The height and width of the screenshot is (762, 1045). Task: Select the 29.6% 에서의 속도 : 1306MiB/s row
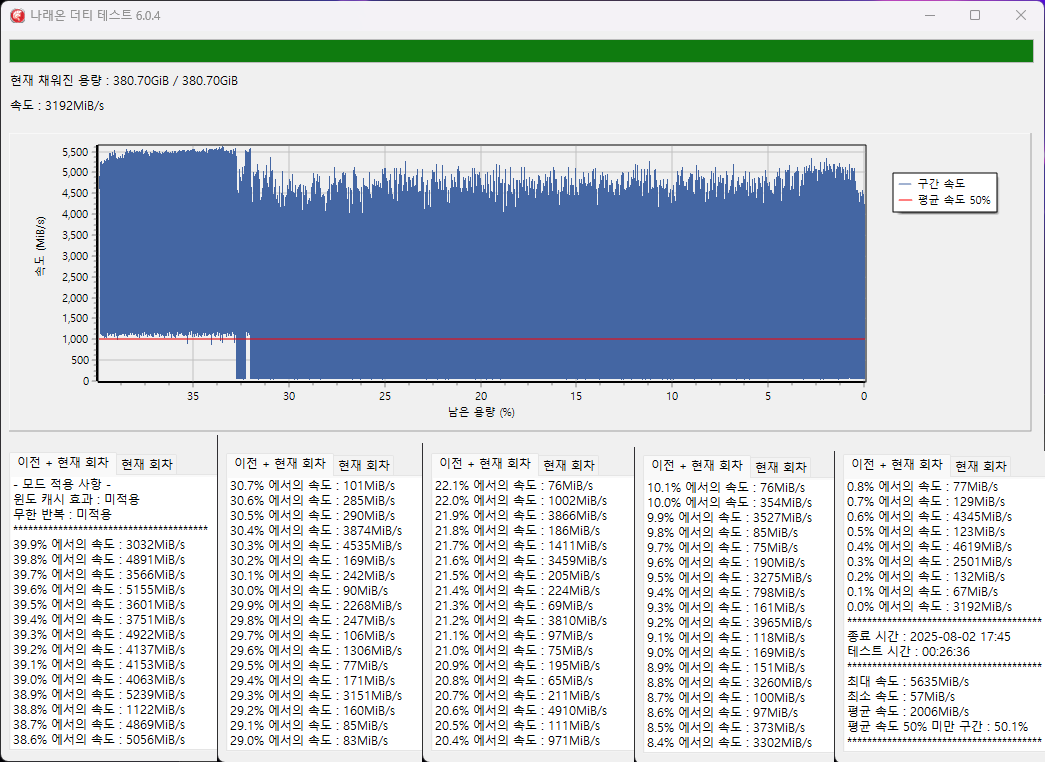[x=316, y=651]
